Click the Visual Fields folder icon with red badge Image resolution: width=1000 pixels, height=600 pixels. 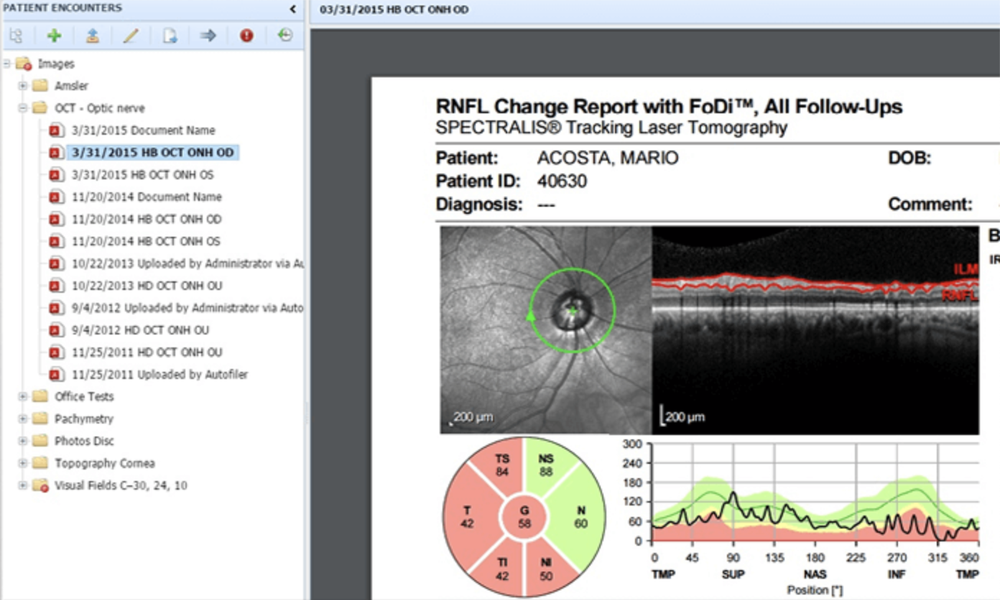(x=40, y=485)
